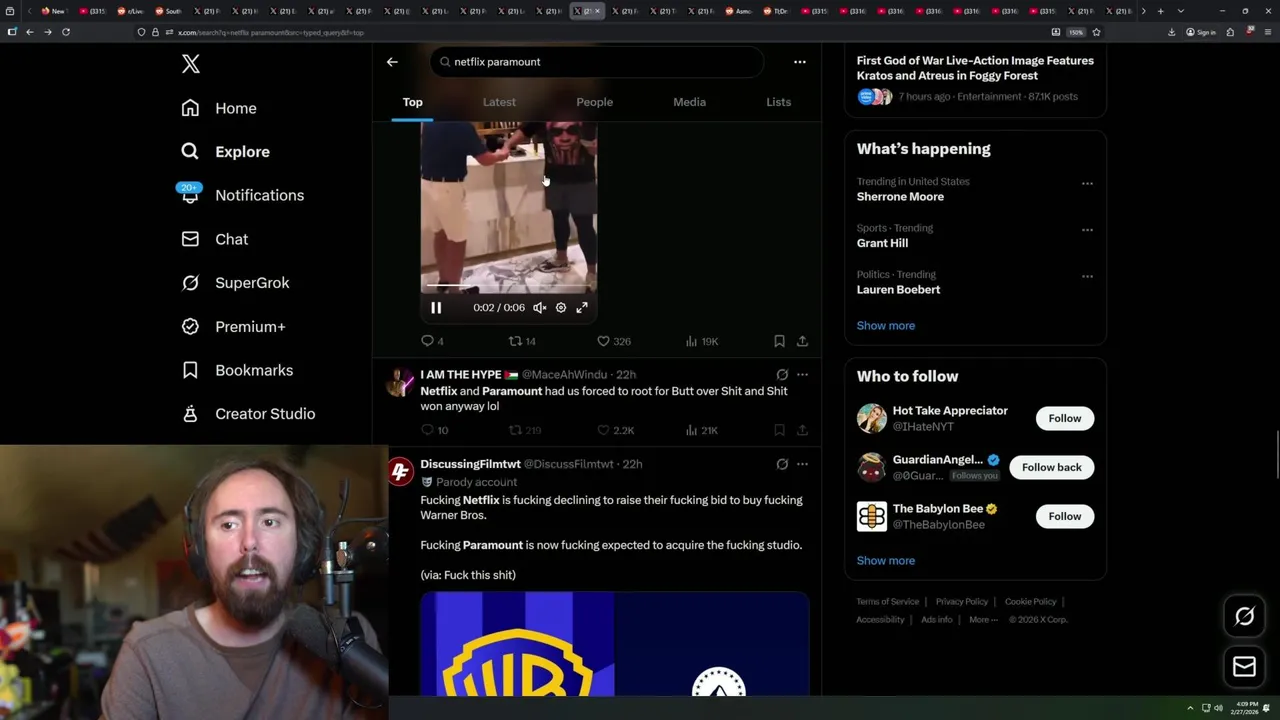The width and height of the screenshot is (1280, 720).
Task: Click the video progress bar
Action: [509, 287]
